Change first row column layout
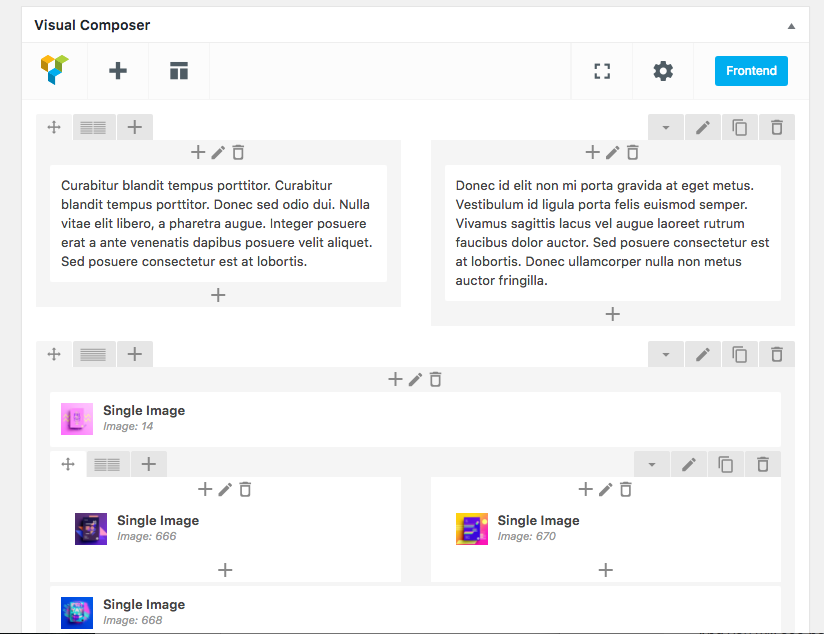This screenshot has width=824, height=634. [93, 128]
